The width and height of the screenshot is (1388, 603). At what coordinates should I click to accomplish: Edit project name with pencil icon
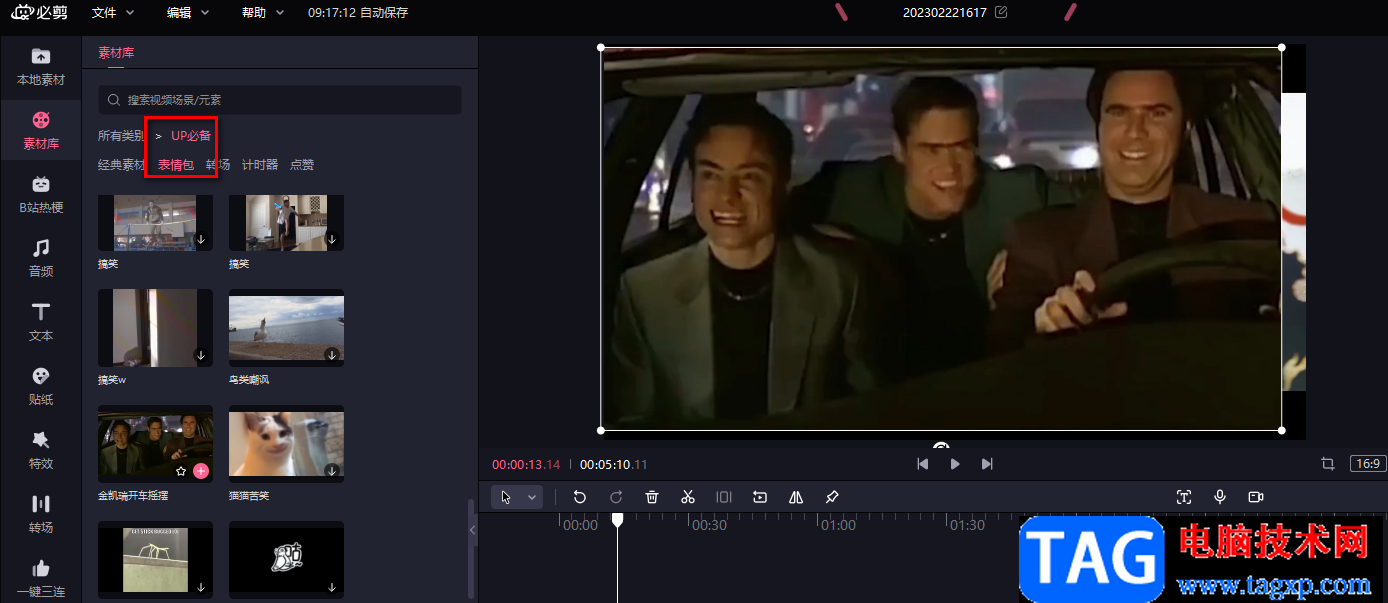1001,12
